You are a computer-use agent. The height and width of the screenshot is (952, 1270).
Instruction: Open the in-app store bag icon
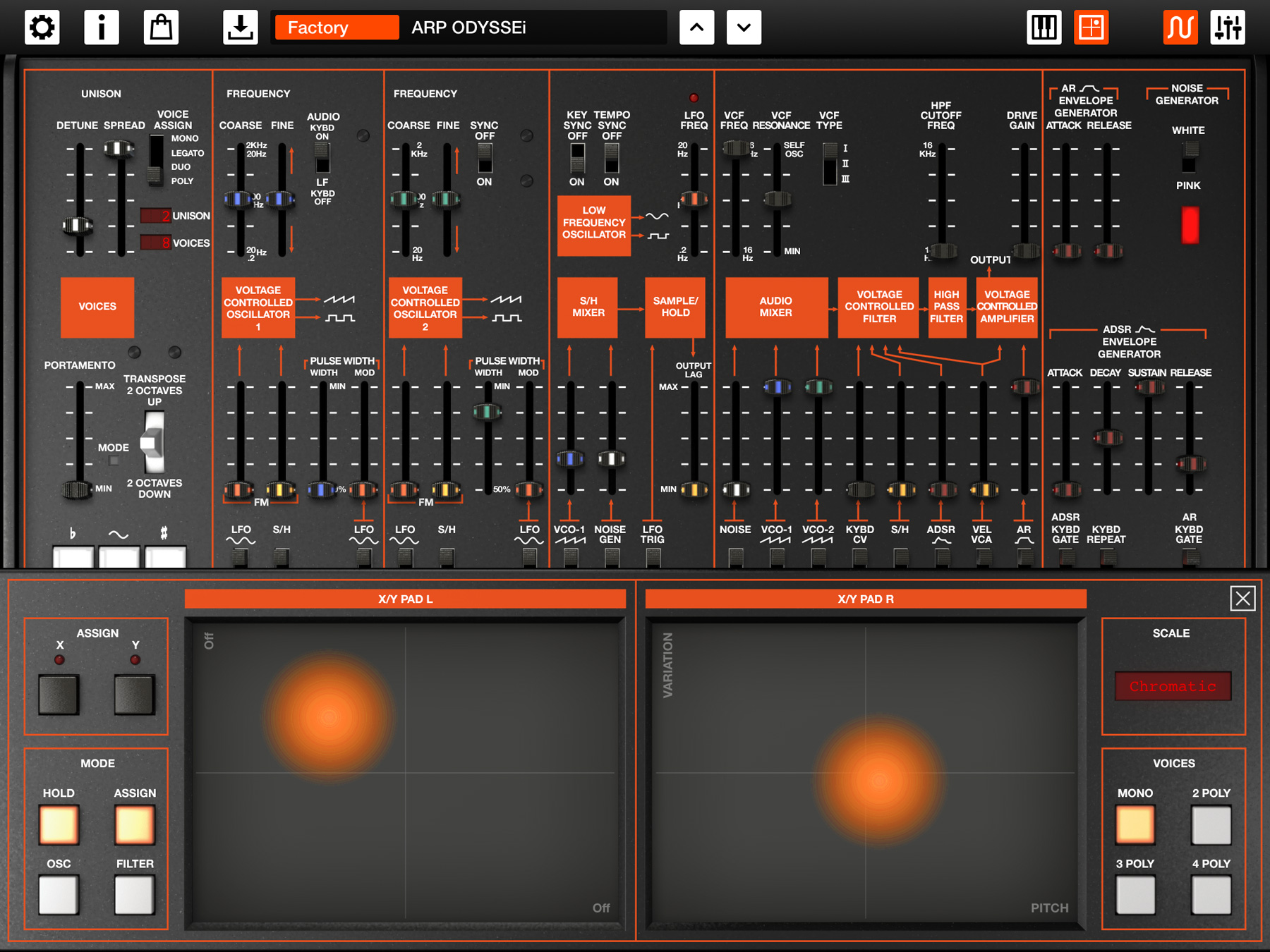pyautogui.click(x=162, y=27)
